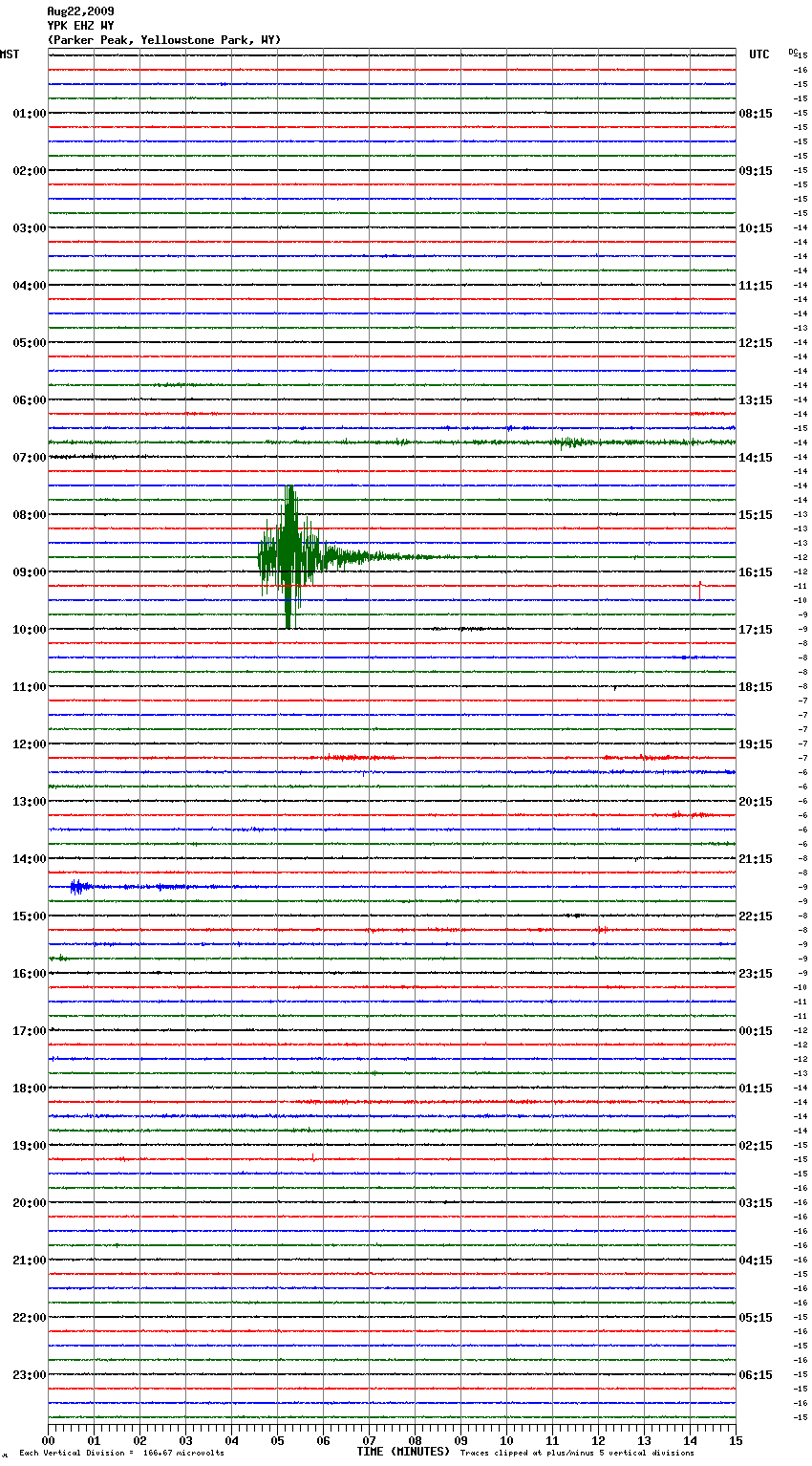The image size is (812, 1466).
Task: Select the 20:00 MST row label
Action: point(29,1203)
